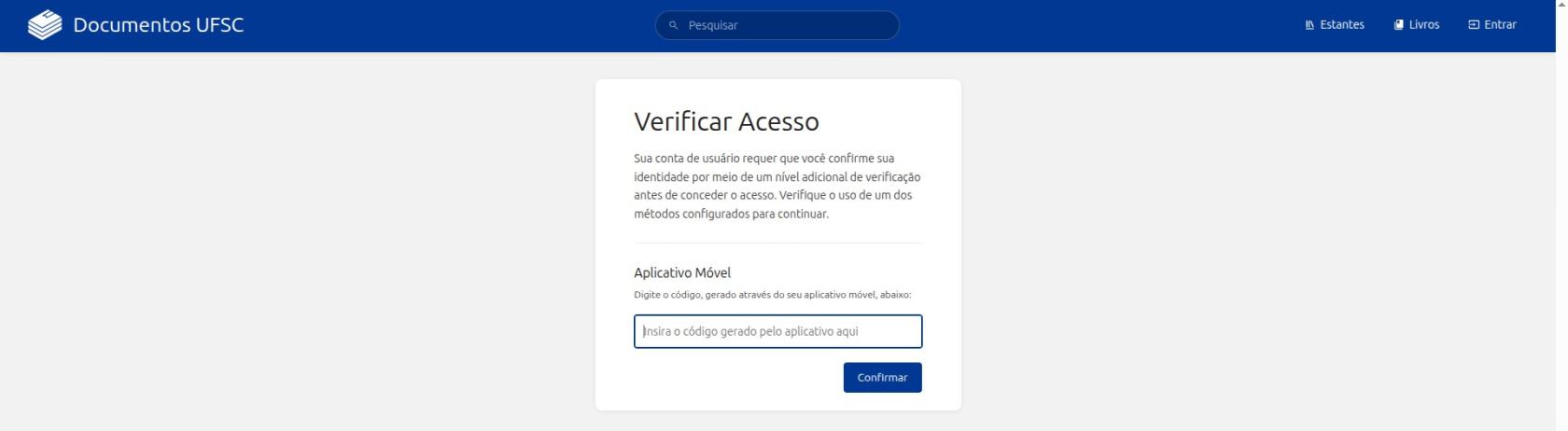Click the Verificar Acesso heading

(x=726, y=121)
